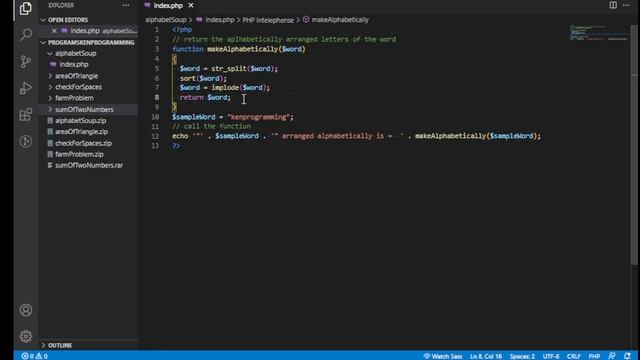Click Watch Sass in status bar
Viewport: 640px width, 360px height.
click(442, 356)
